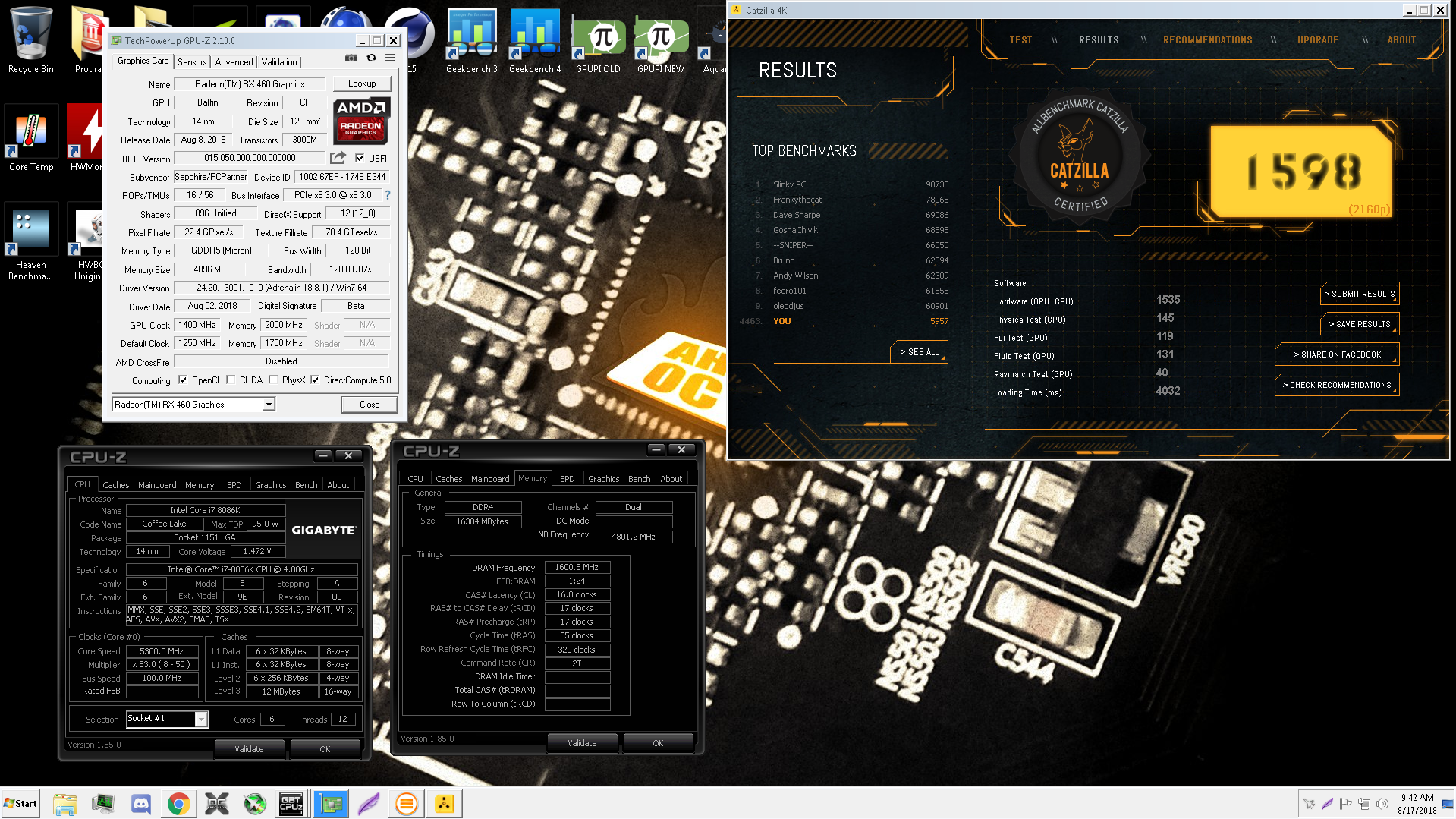Open Graphics tab in Memory CPU-Z window

(x=603, y=479)
